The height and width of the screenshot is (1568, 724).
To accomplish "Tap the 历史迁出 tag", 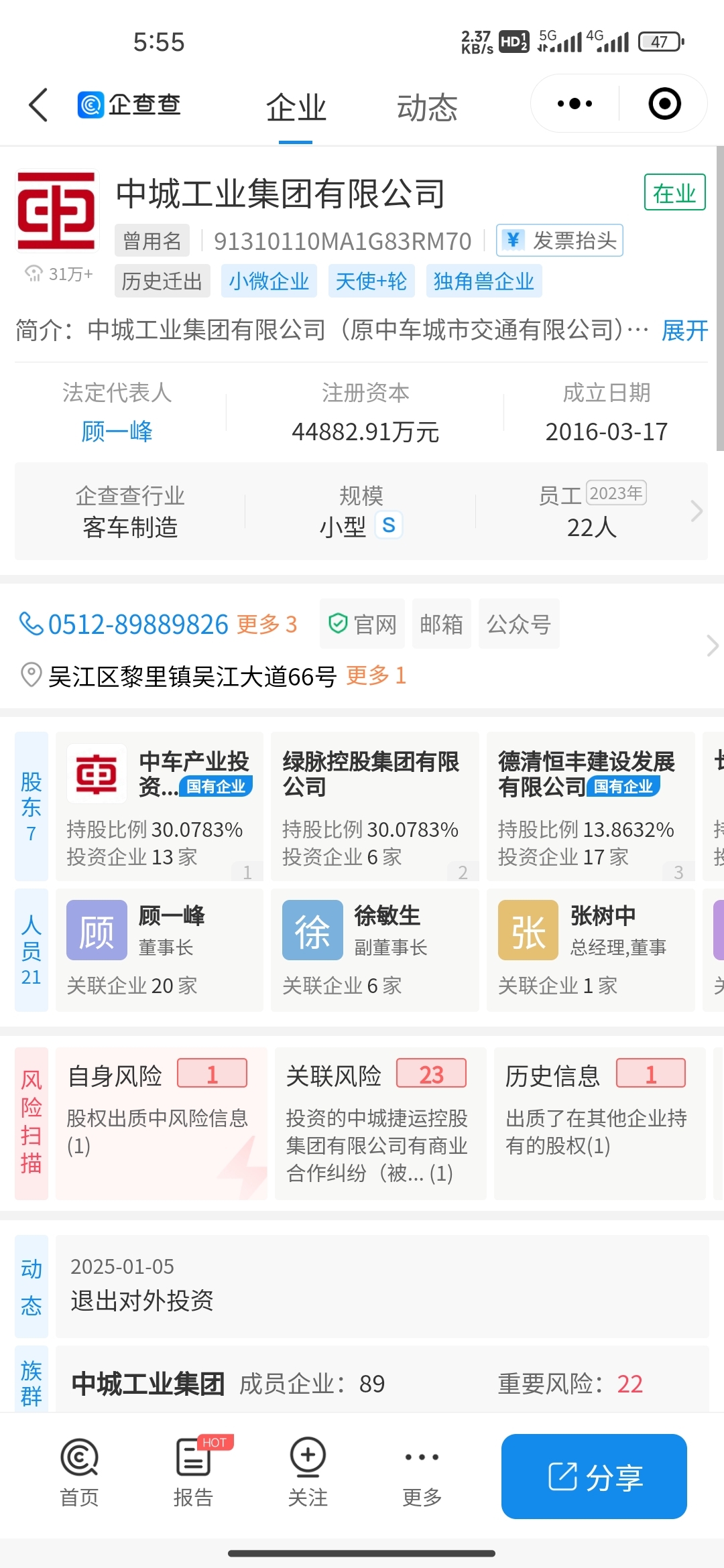I will click(x=162, y=281).
